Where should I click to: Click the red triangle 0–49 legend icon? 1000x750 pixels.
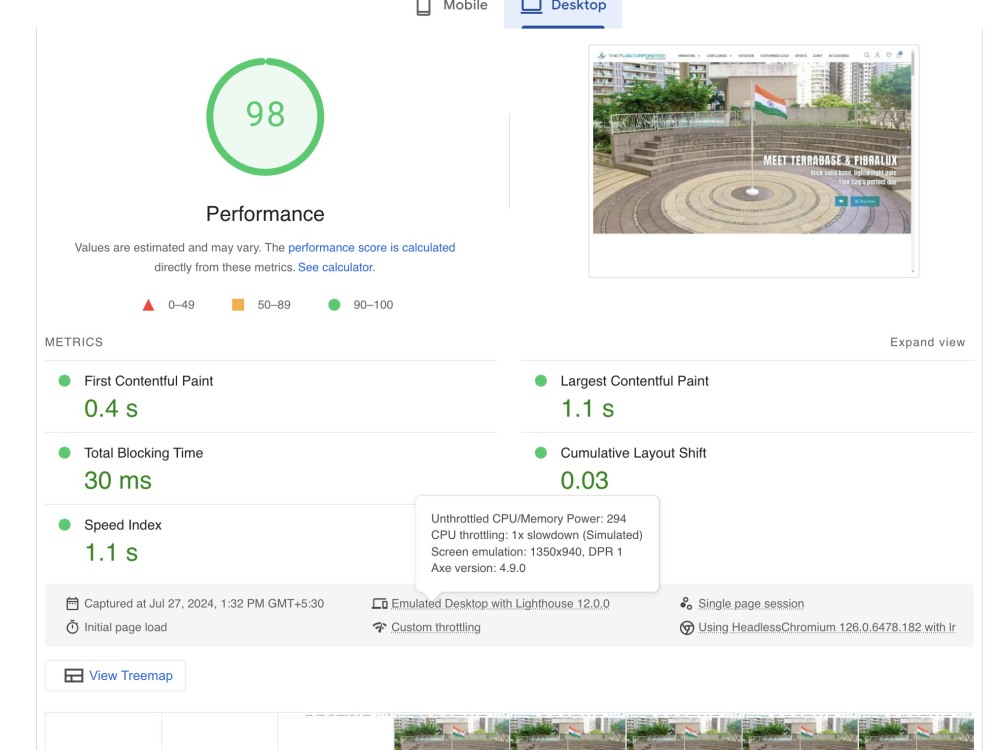click(149, 305)
